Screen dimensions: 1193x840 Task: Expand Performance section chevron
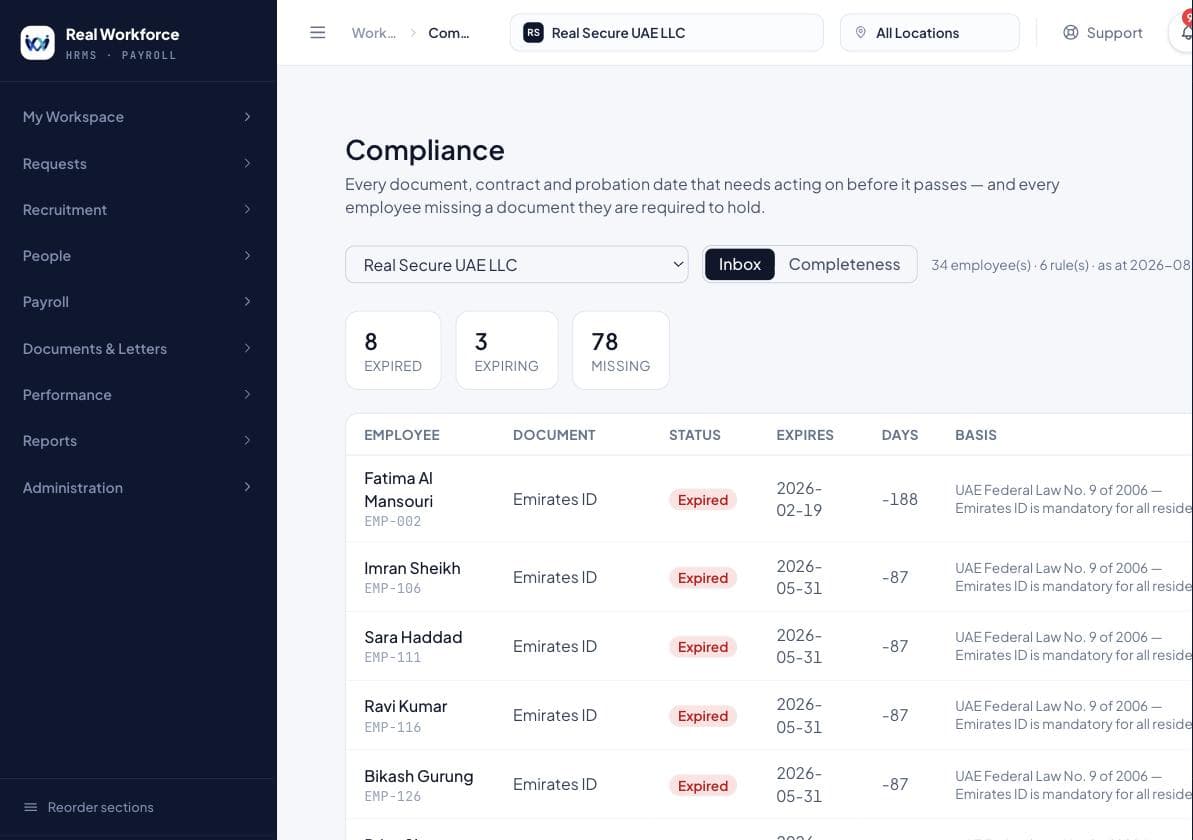click(247, 394)
